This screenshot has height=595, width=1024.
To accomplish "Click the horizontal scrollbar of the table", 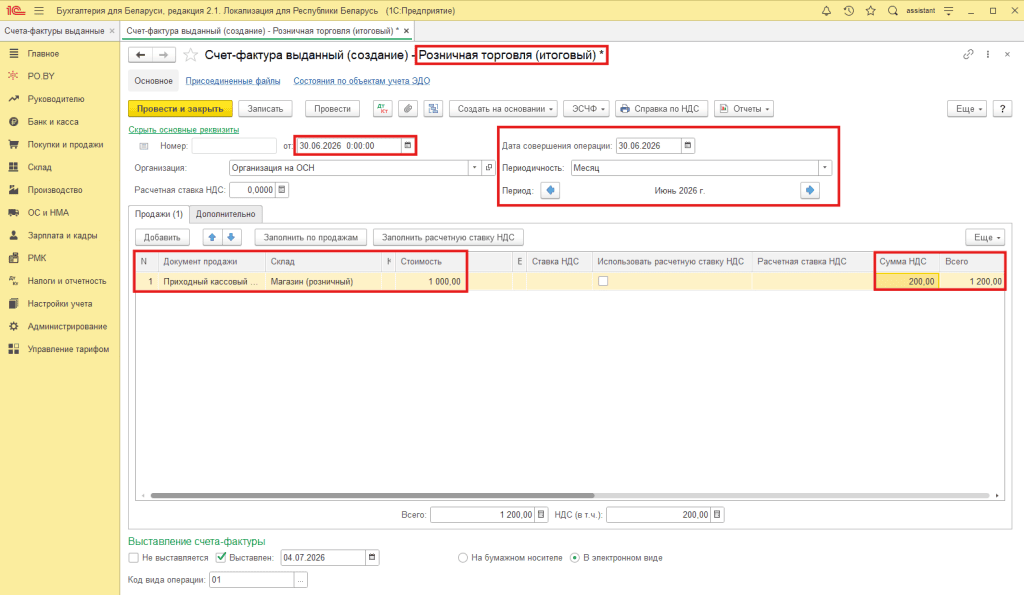I will tap(372, 496).
